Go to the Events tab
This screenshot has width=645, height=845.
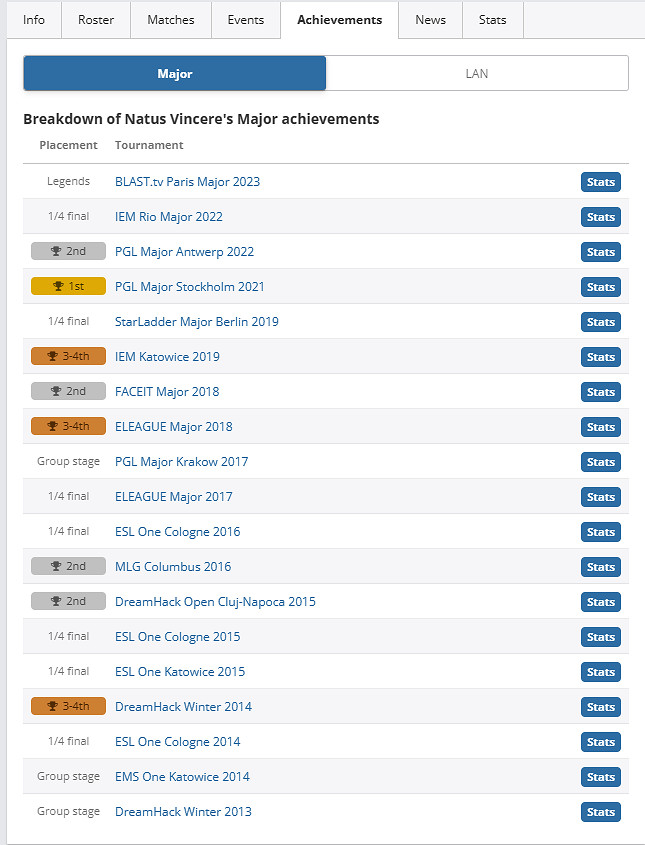[x=246, y=20]
